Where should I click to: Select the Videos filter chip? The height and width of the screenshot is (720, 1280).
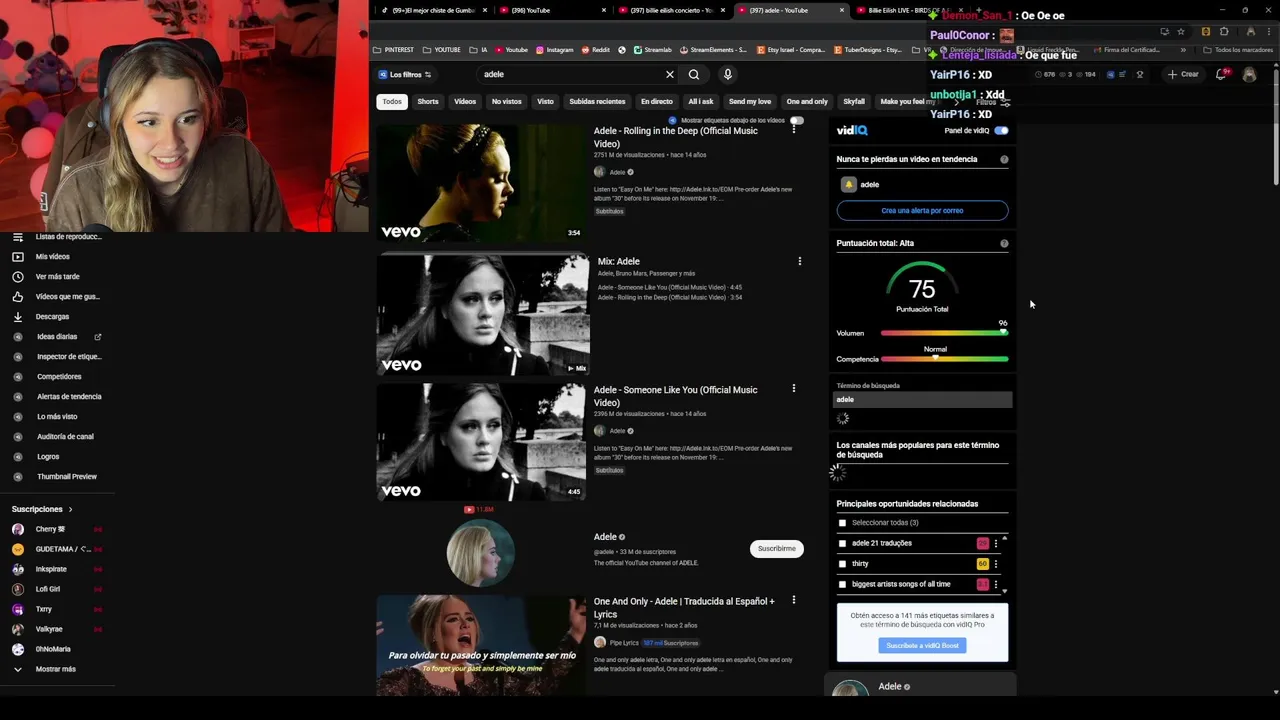click(465, 101)
